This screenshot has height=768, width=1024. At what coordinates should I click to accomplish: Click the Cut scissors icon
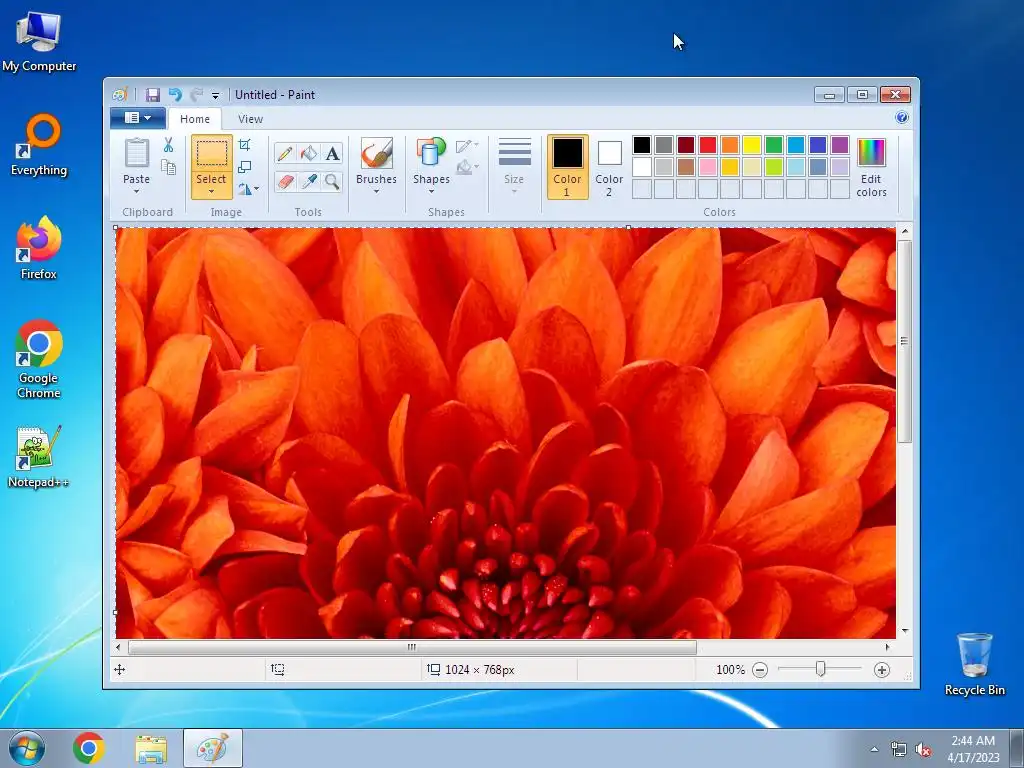tap(168, 145)
